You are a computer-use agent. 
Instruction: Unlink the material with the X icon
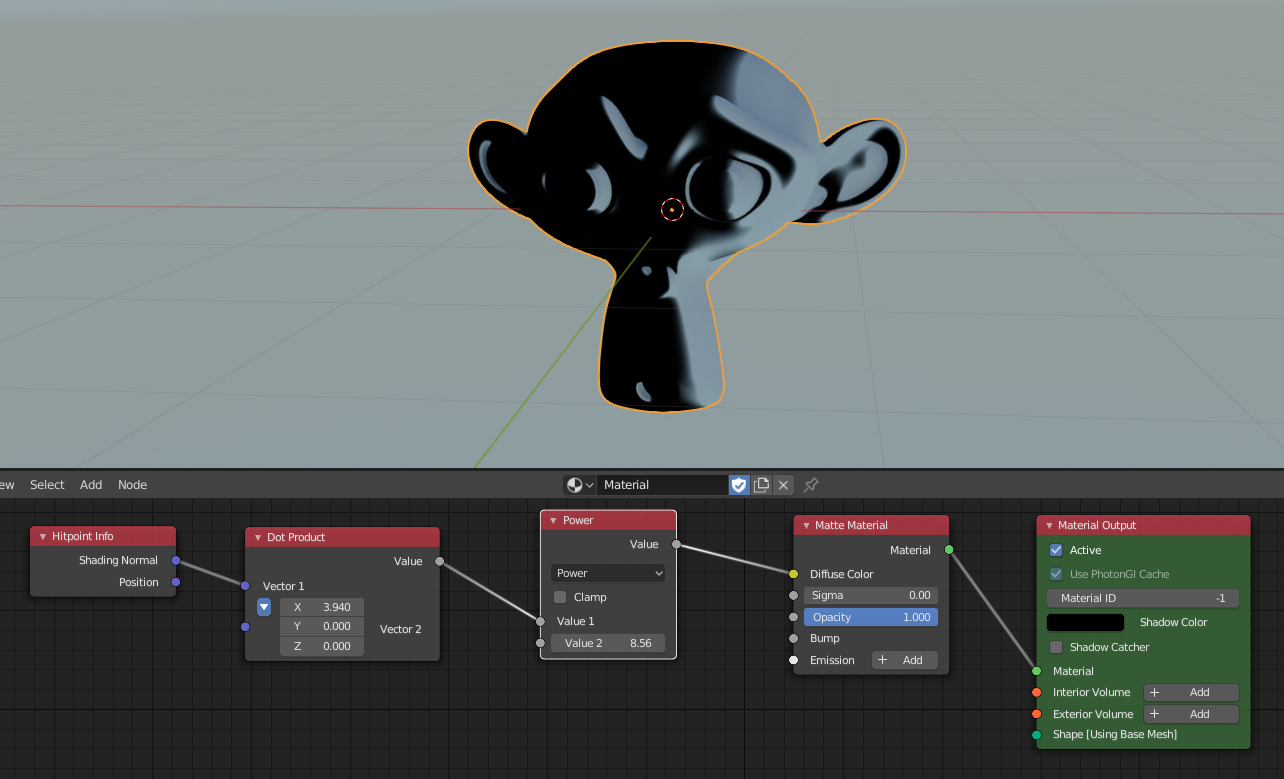[x=784, y=485]
